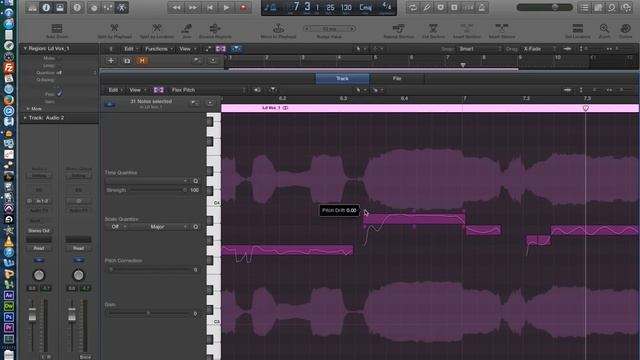Toggle Cycle mode button
The image size is (640, 360).
click(413, 7)
